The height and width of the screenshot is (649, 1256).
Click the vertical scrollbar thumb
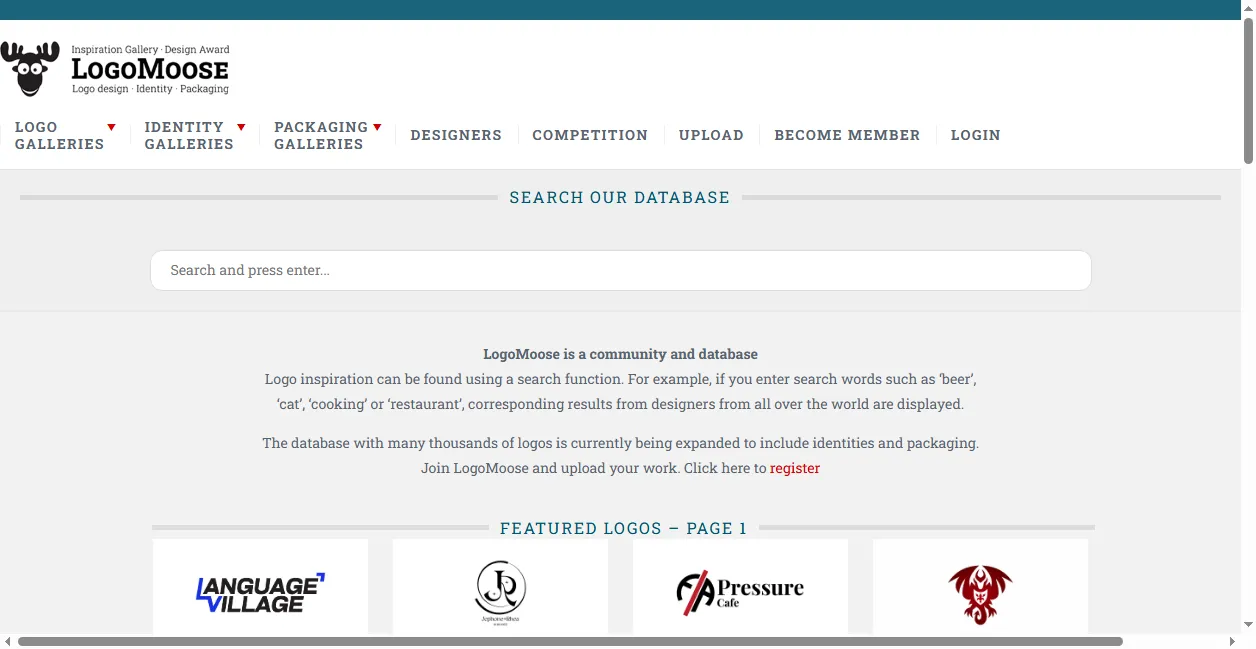(x=1248, y=90)
